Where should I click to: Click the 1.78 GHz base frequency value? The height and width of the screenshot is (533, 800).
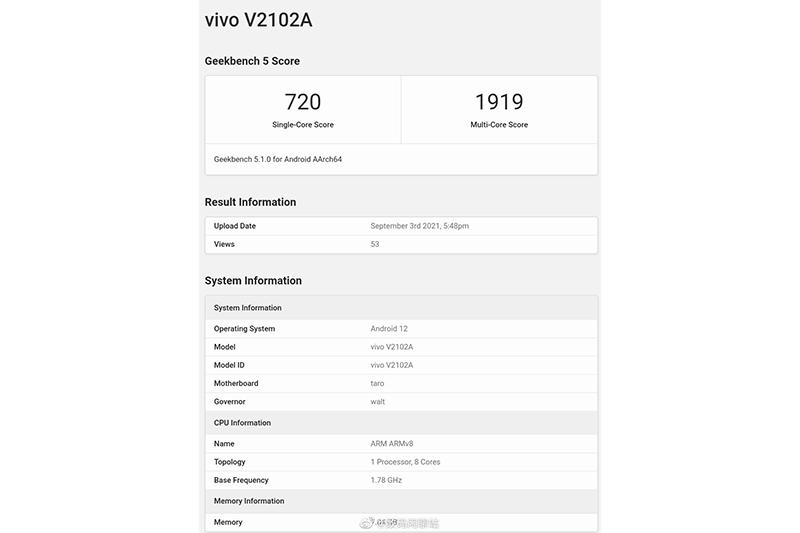pos(388,480)
